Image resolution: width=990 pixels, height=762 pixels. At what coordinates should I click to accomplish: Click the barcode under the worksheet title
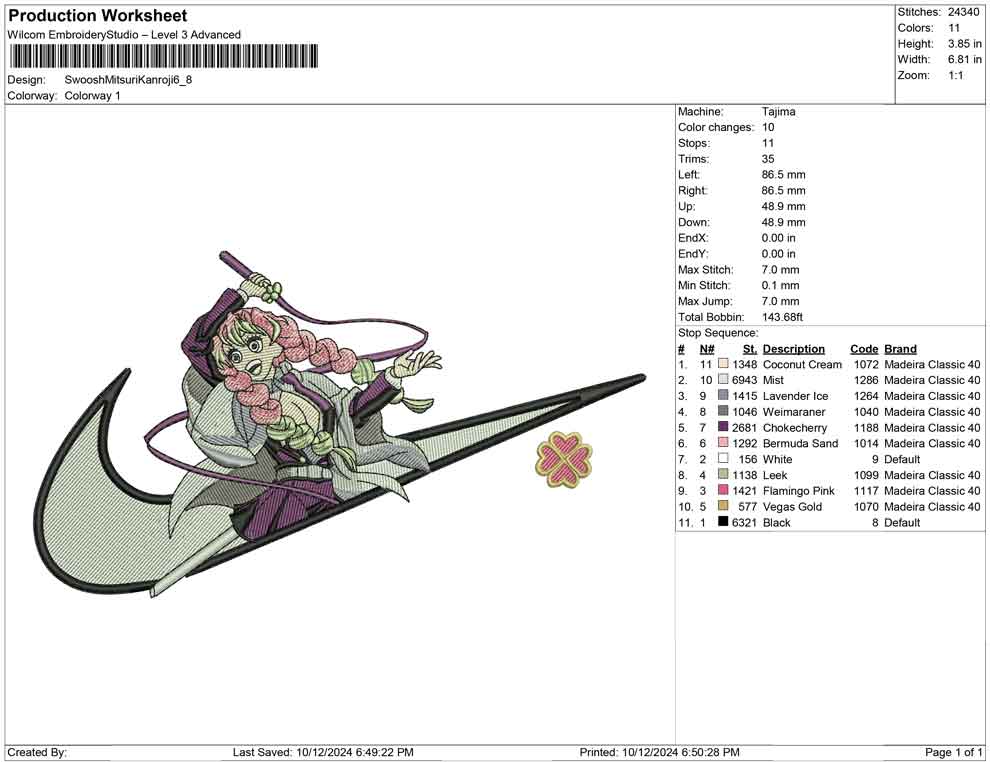click(163, 57)
